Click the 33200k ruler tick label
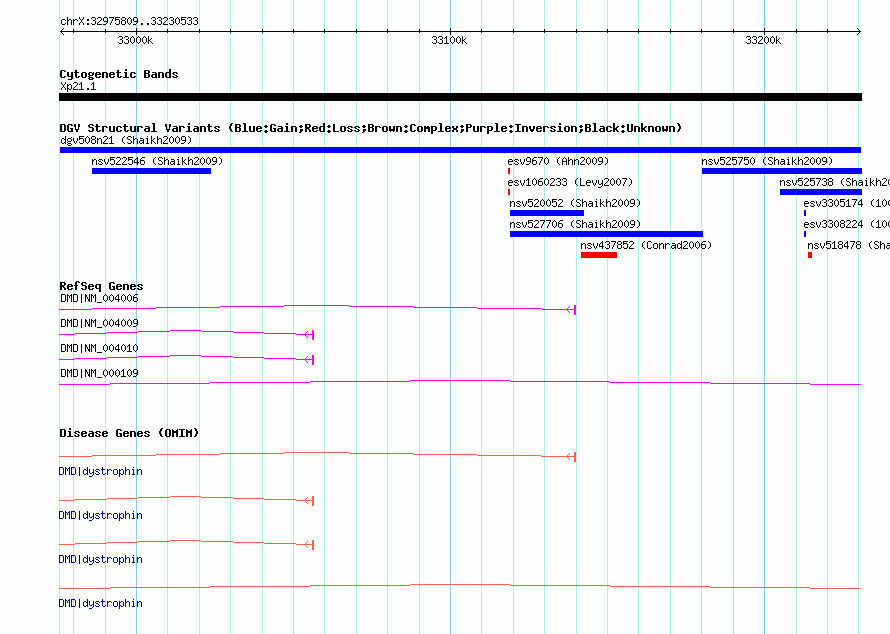This screenshot has height=634, width=890. (x=763, y=40)
